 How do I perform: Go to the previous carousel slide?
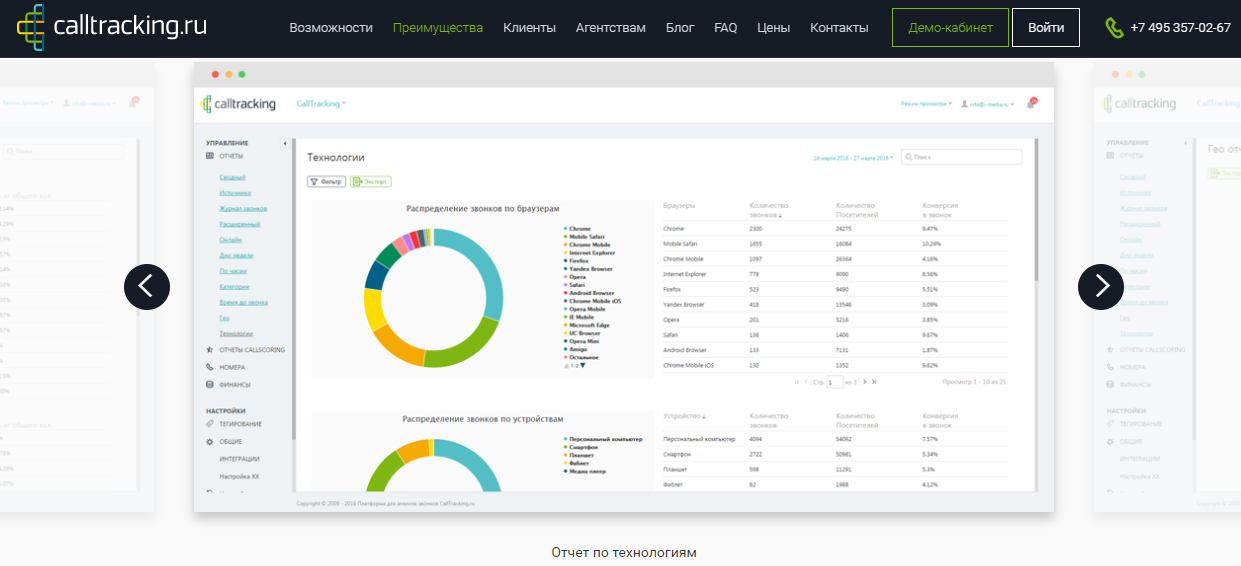coord(147,287)
